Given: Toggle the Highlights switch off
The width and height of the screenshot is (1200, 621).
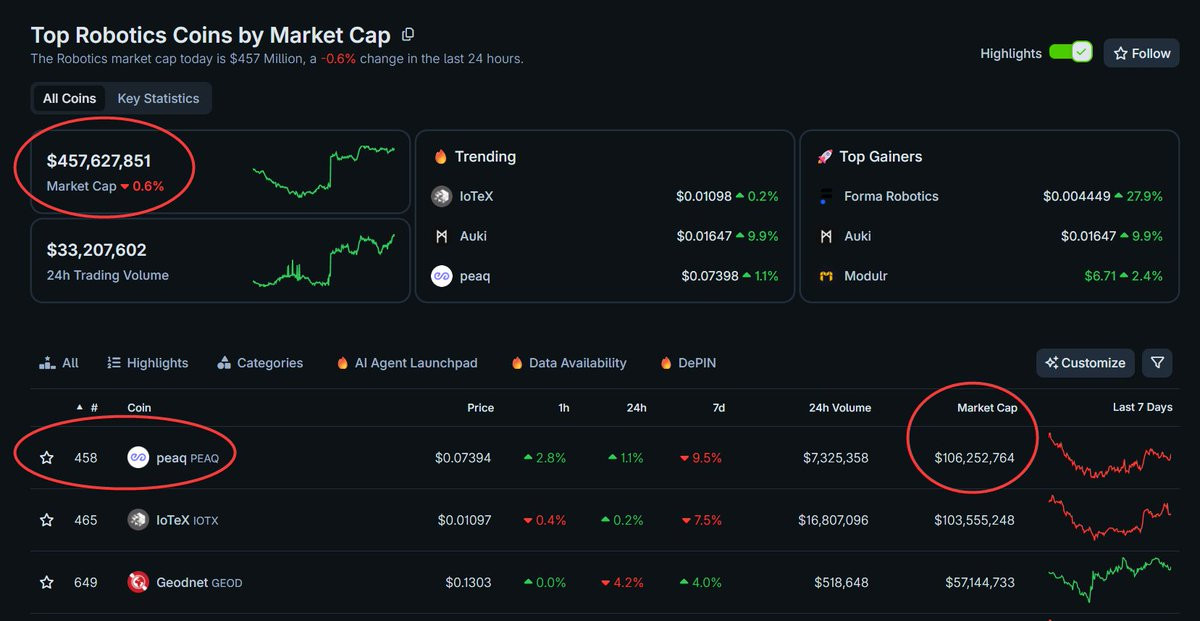Looking at the screenshot, I should click(1070, 53).
